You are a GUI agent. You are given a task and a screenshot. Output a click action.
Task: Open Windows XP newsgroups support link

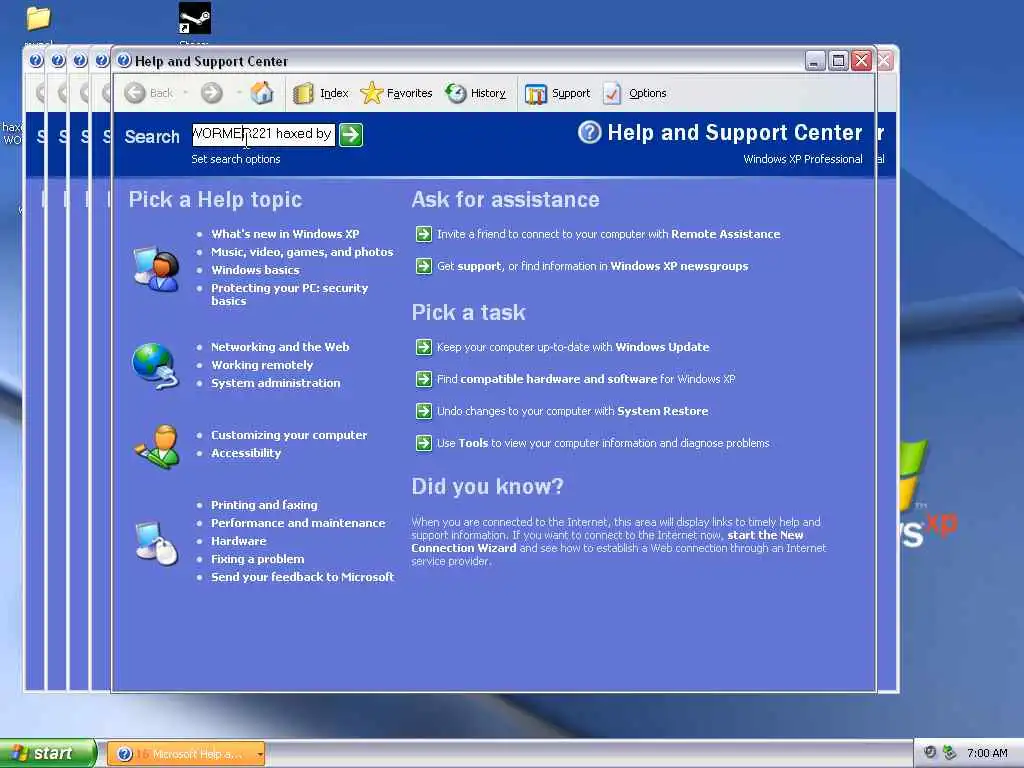click(x=592, y=266)
